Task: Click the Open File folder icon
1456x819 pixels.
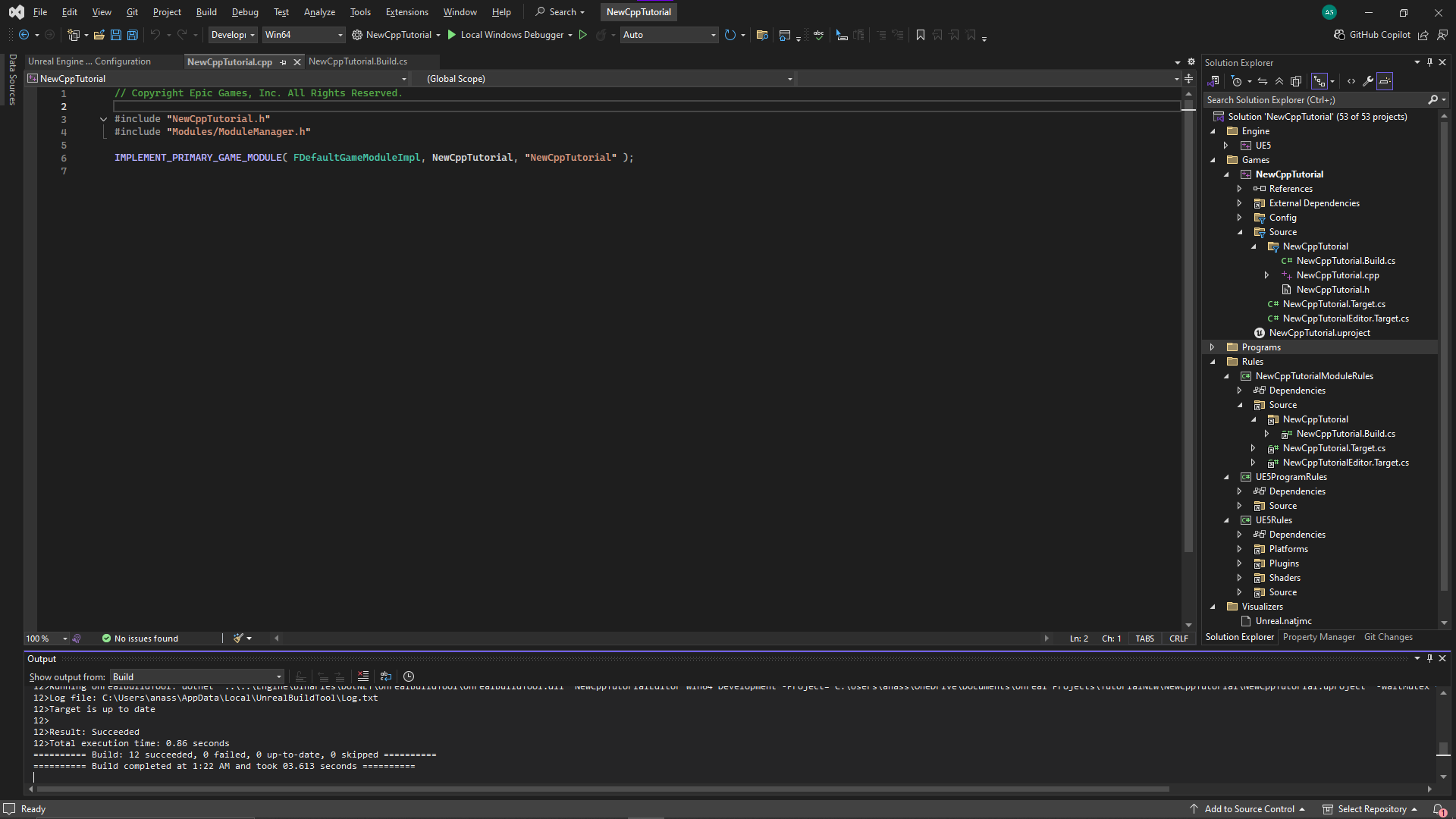Action: click(x=99, y=35)
